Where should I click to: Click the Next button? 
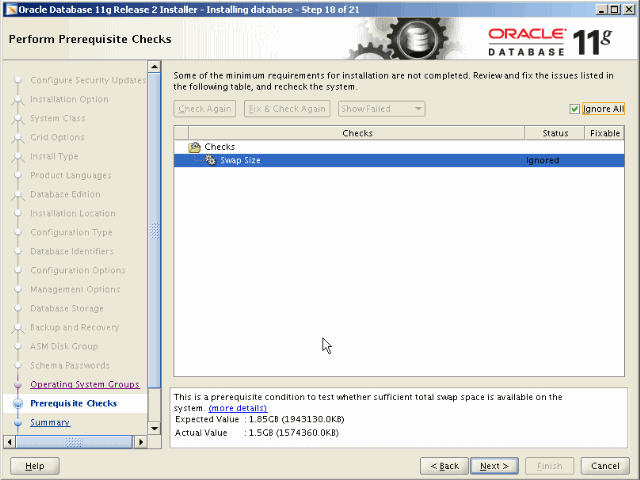[x=494, y=466]
